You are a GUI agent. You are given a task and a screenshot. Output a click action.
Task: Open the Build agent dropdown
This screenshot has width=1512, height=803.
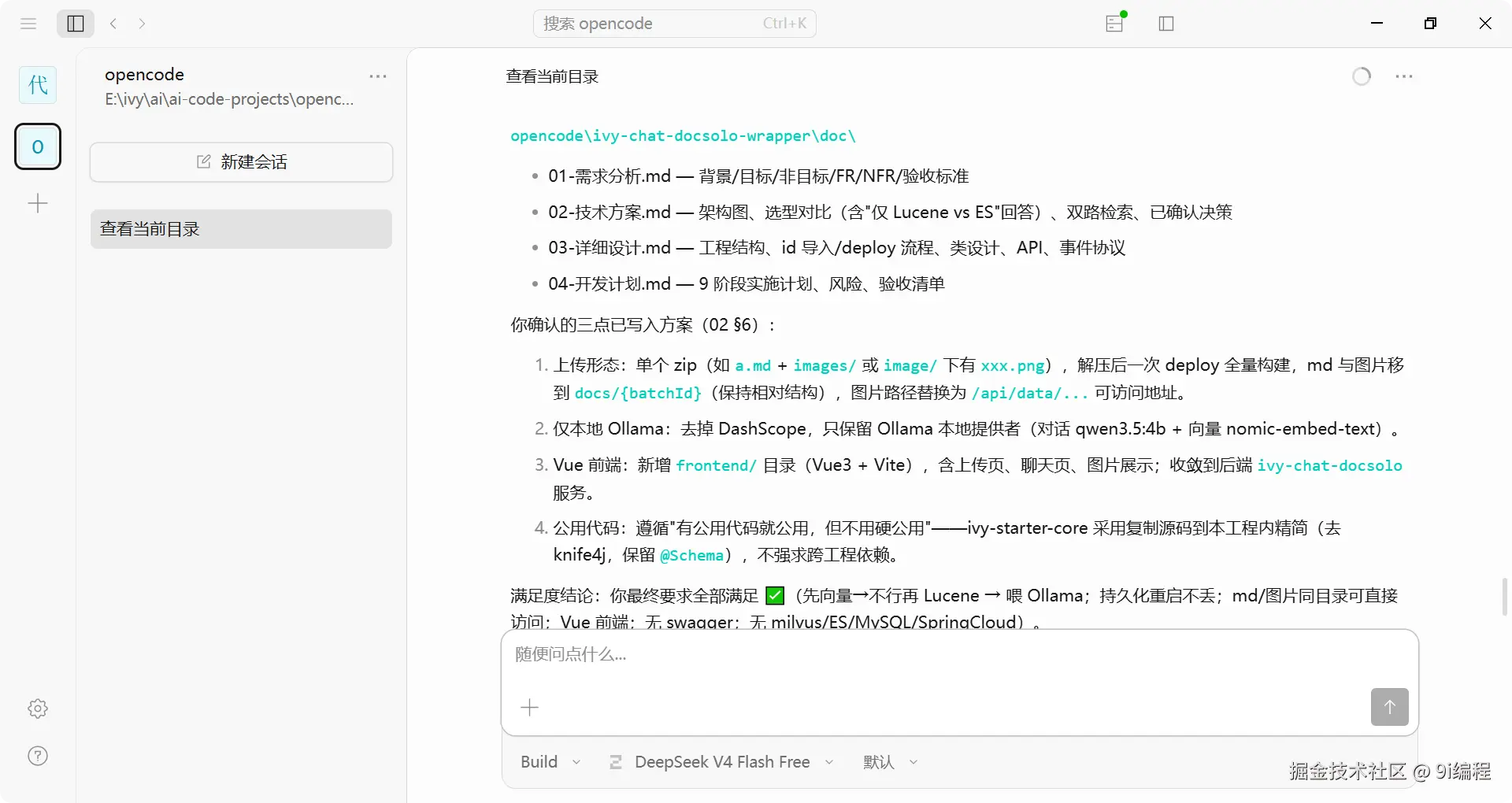tap(550, 762)
